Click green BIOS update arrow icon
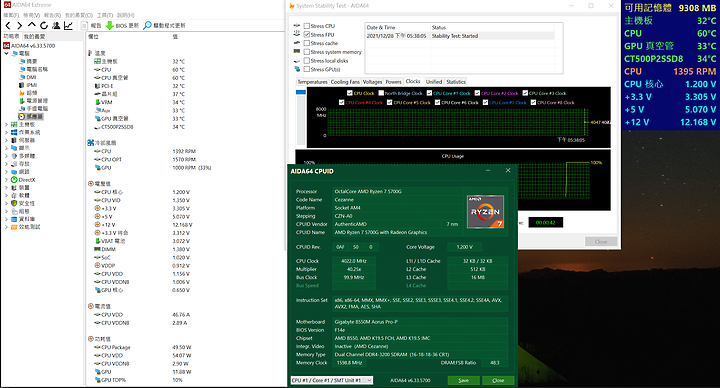 point(110,26)
